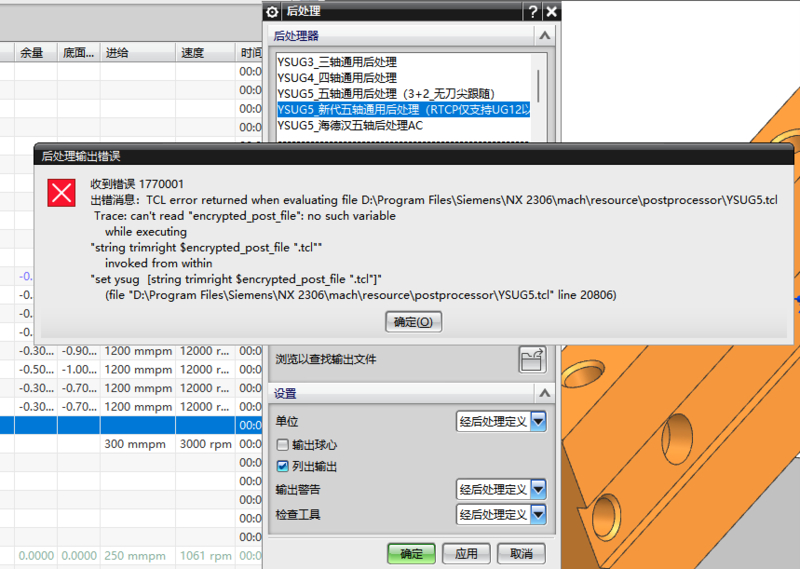
Task: Click the 1061 rpm speed cell
Action: [x=206, y=556]
